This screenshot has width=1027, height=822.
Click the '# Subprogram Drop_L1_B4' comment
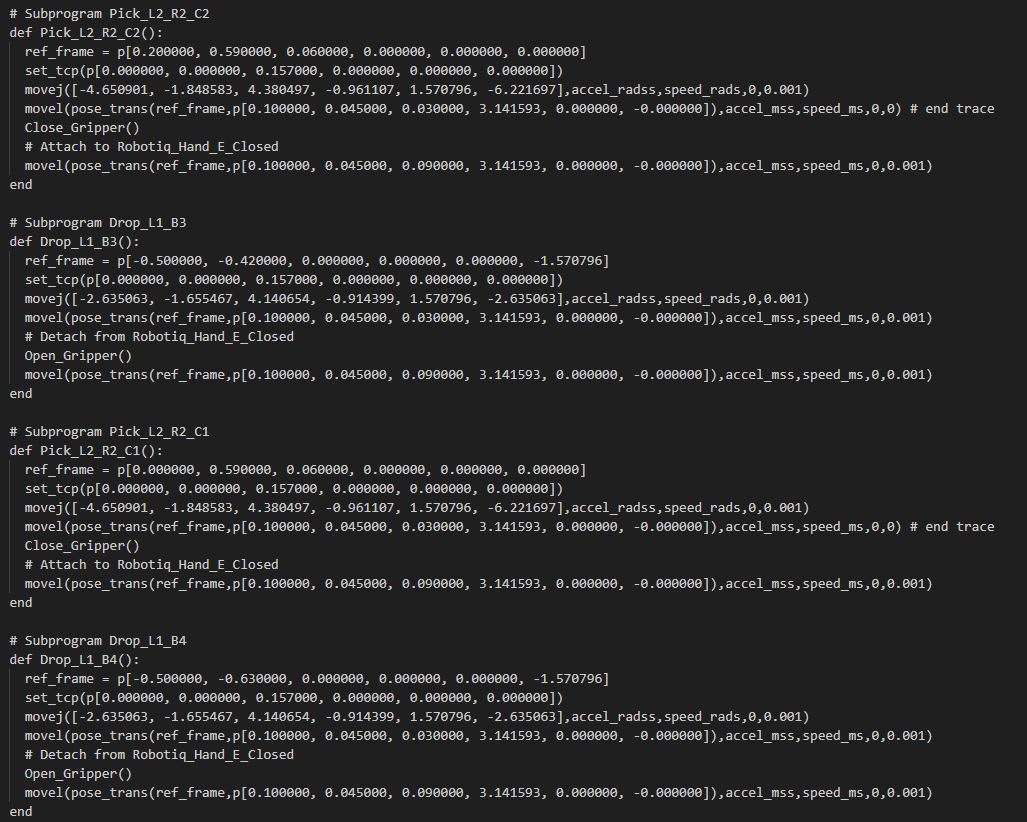[98, 640]
